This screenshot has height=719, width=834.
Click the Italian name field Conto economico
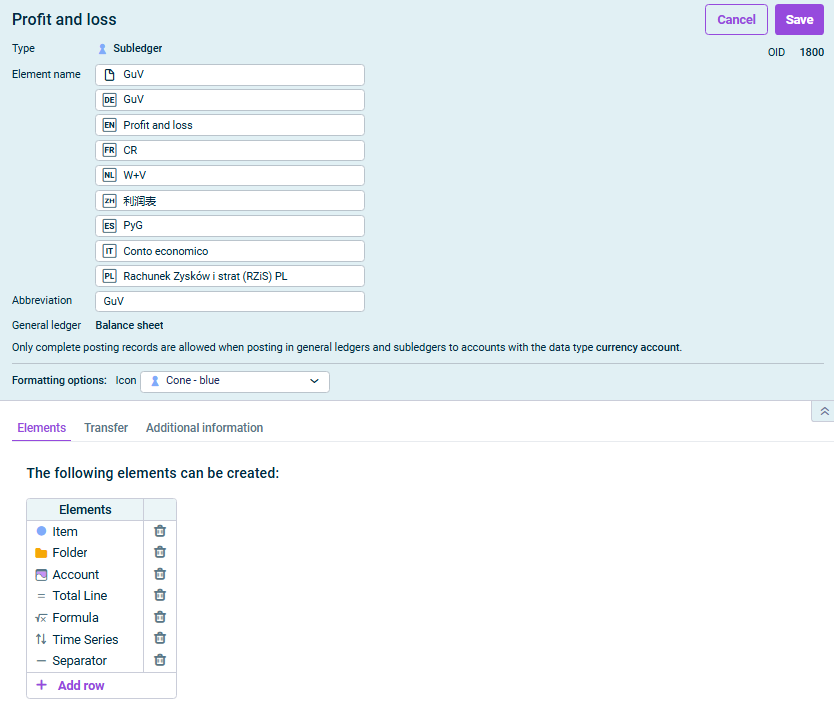(x=240, y=251)
